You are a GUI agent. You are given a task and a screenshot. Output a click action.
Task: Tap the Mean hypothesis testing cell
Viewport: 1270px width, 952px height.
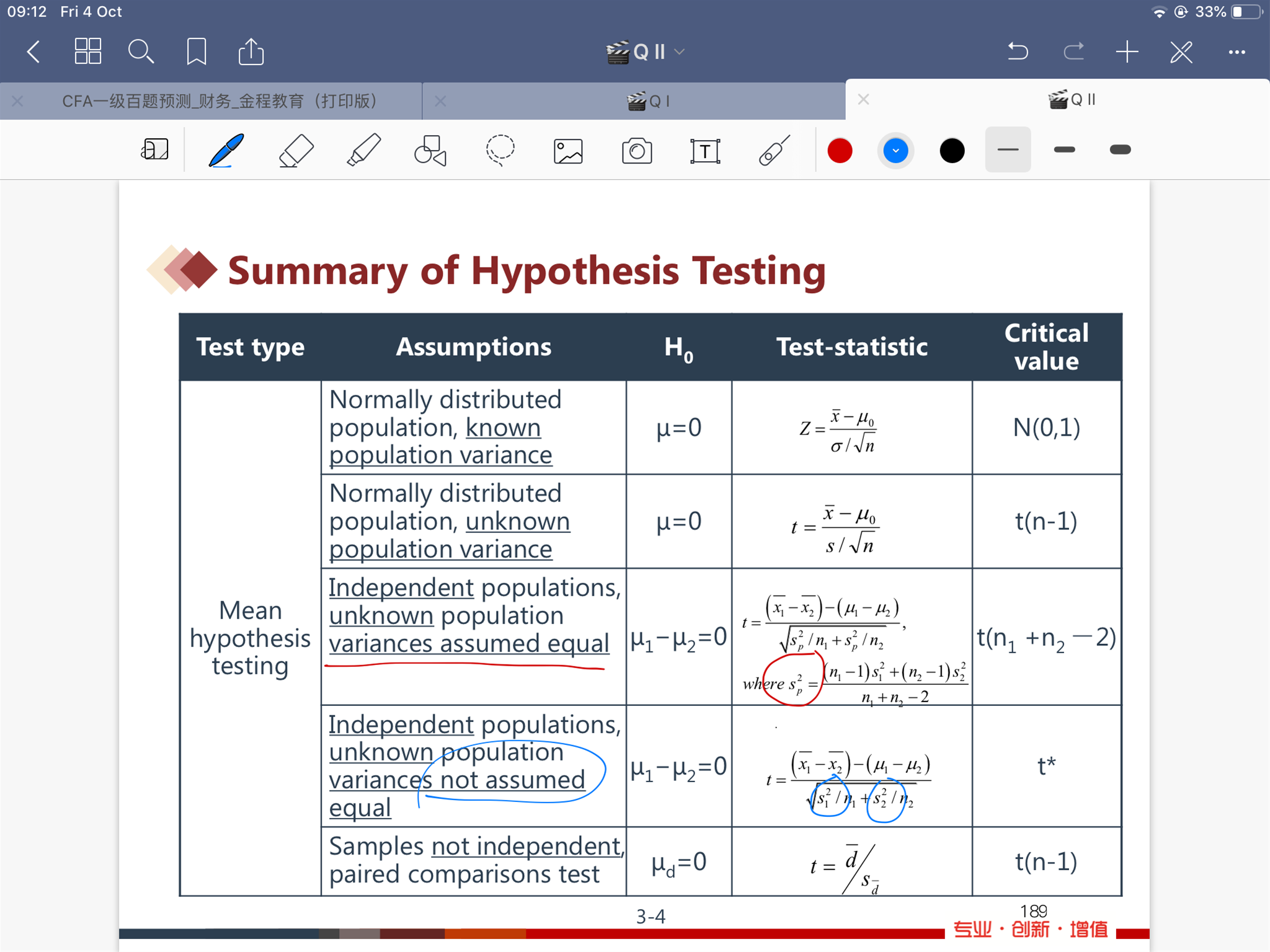click(x=251, y=638)
